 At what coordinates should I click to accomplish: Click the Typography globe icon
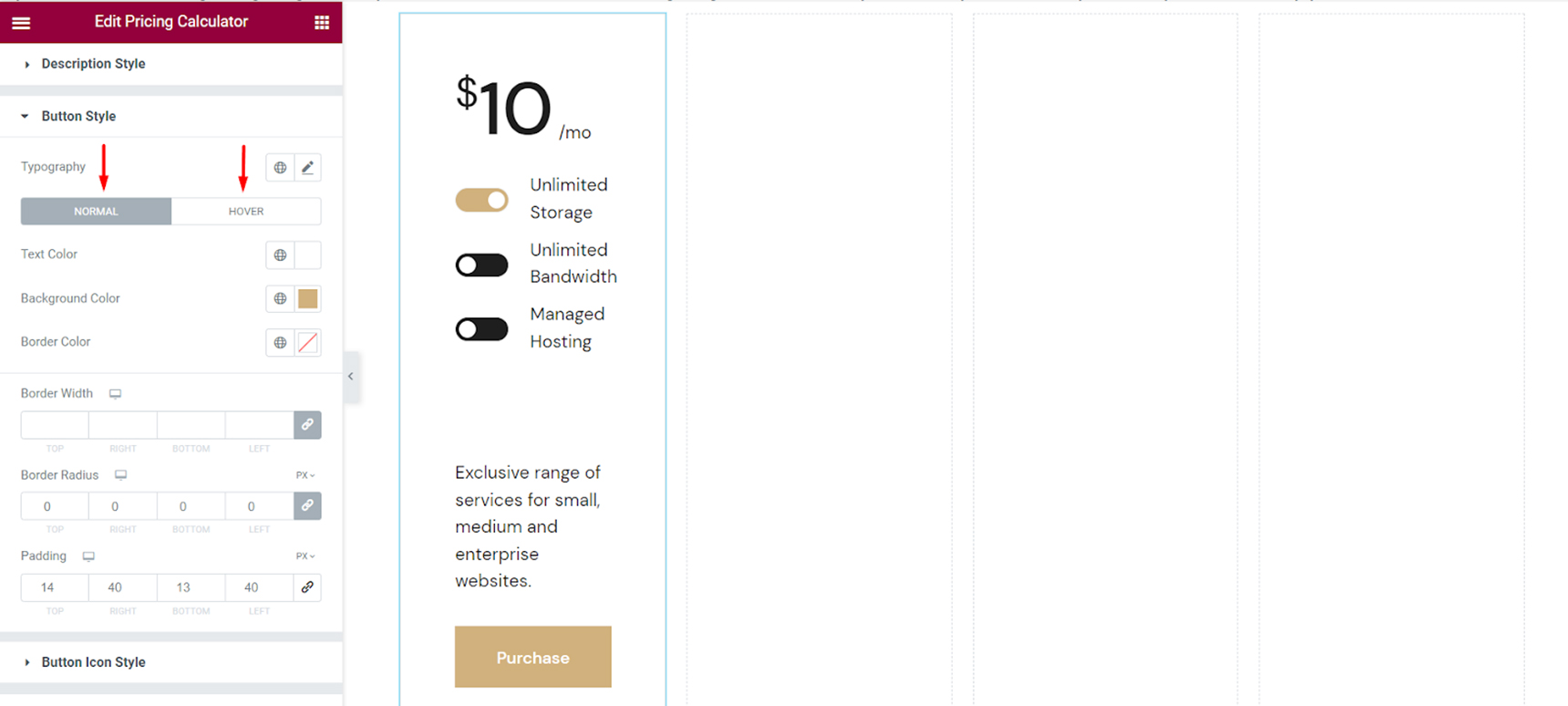point(280,168)
